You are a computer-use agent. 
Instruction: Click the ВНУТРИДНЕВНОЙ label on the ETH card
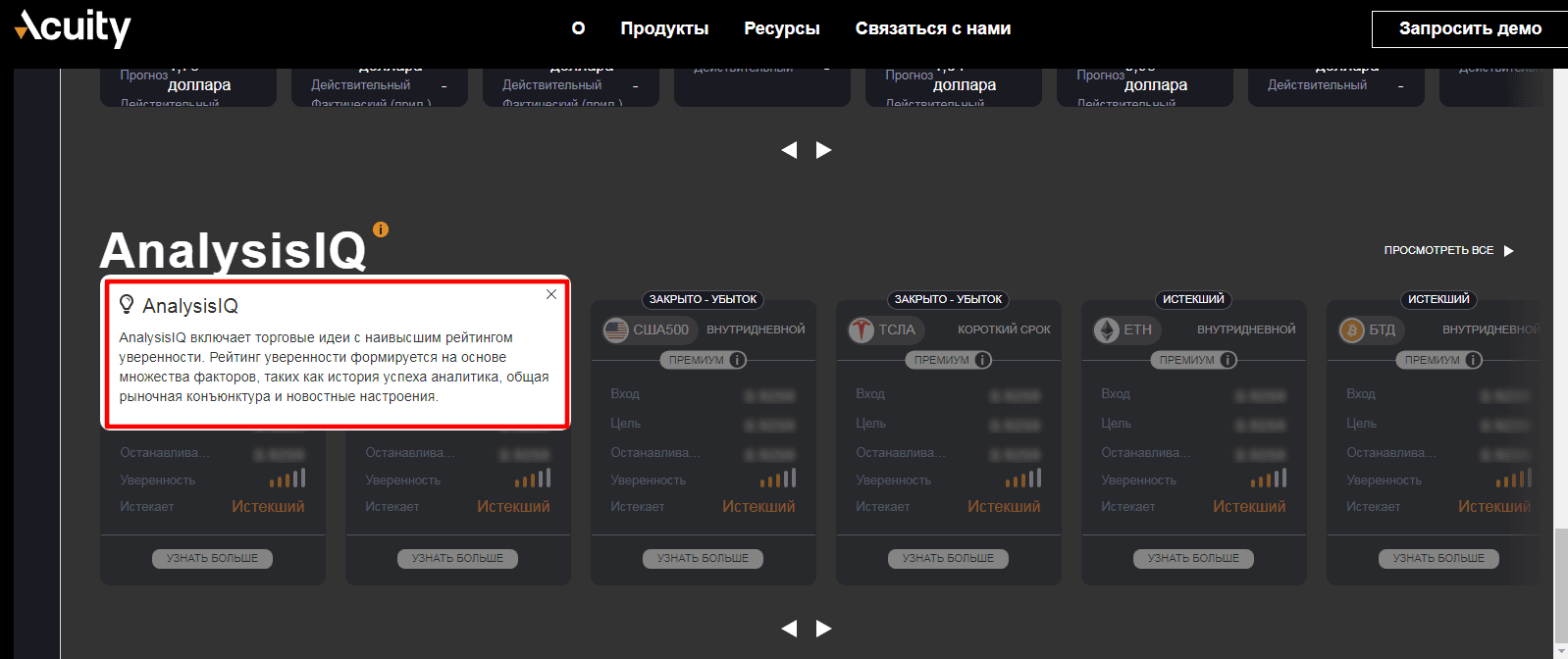pyautogui.click(x=1246, y=329)
